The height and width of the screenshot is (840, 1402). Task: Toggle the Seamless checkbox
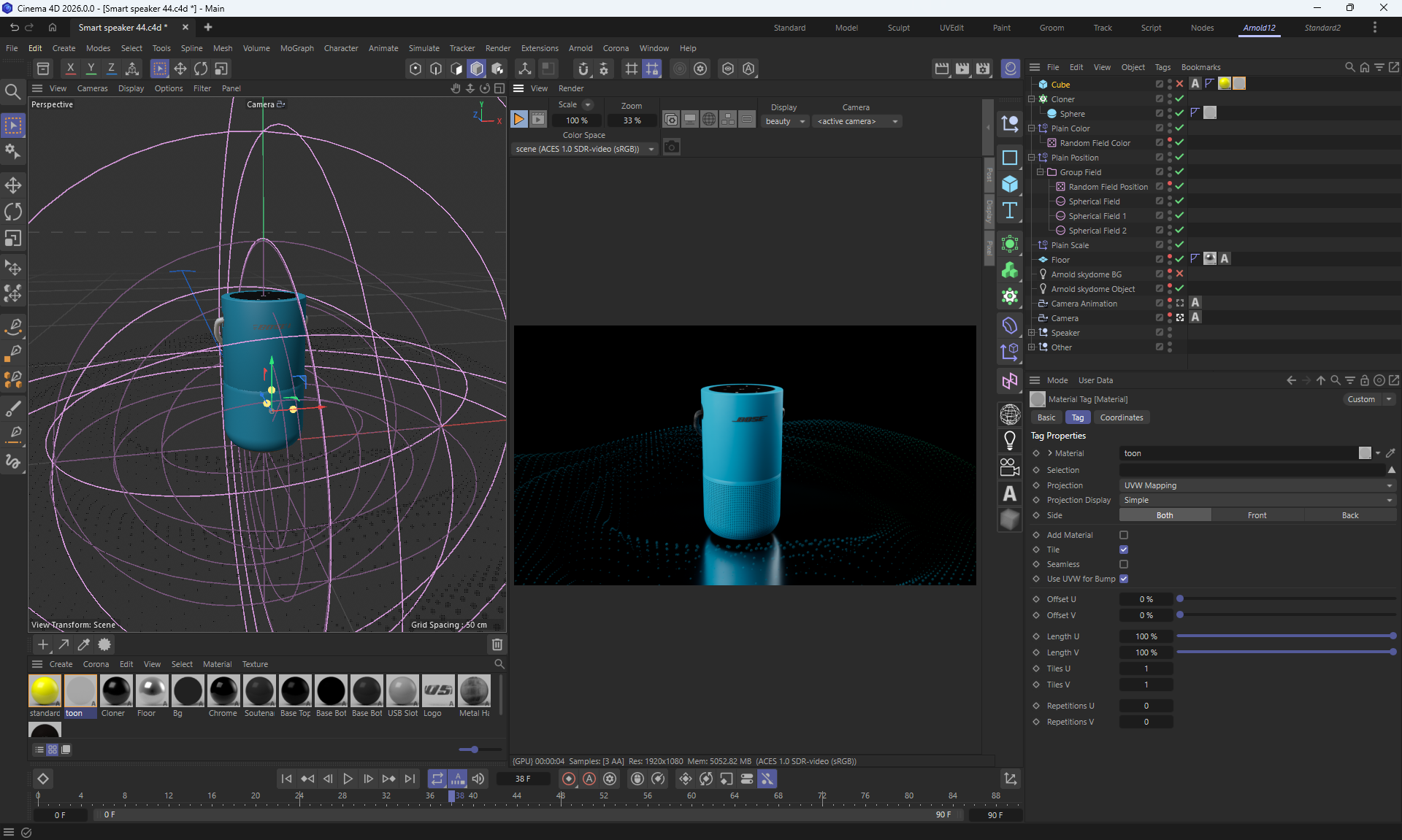1124,564
